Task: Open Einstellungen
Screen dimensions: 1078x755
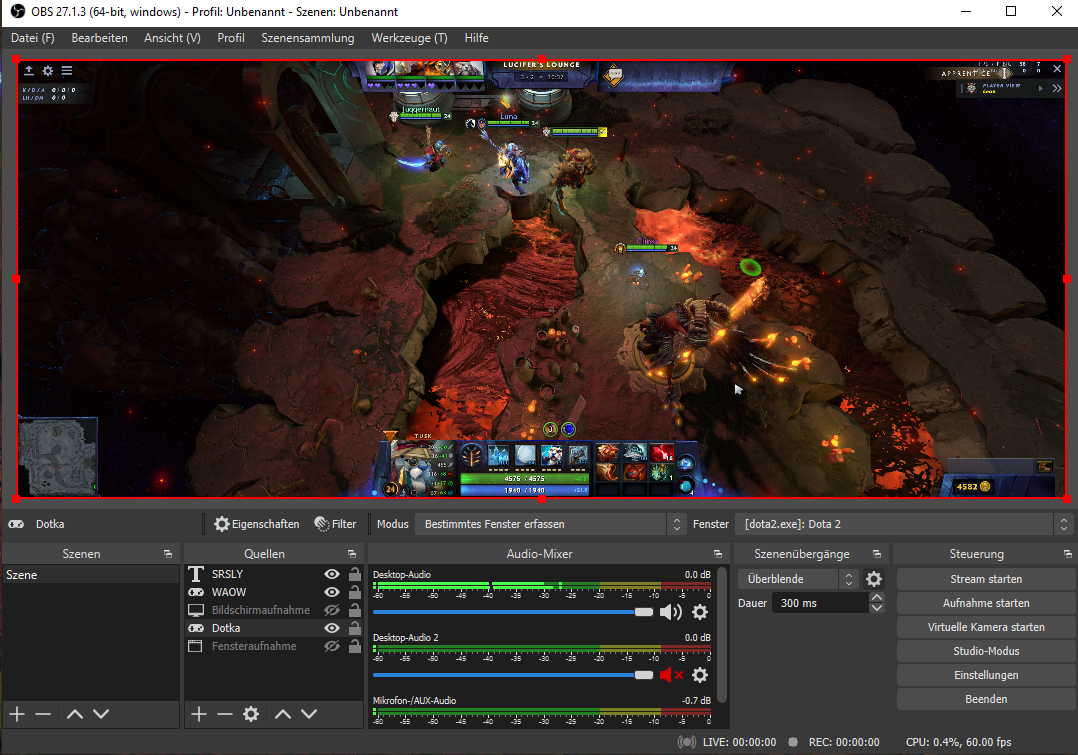Action: point(986,675)
